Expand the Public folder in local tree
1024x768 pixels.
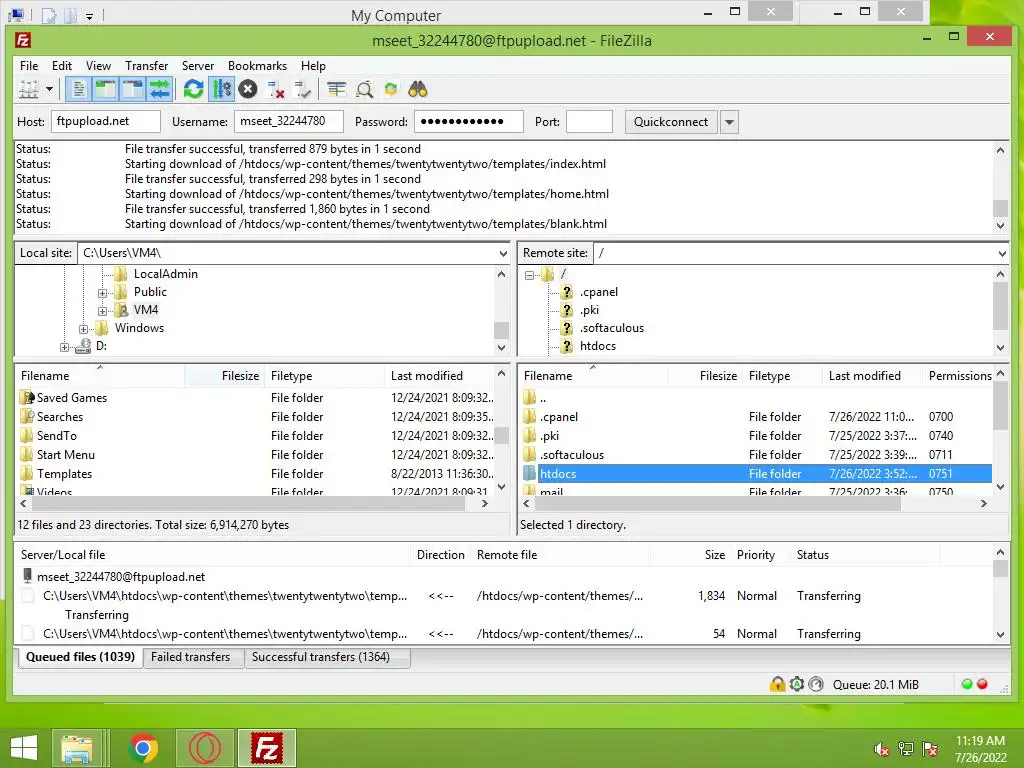(103, 293)
